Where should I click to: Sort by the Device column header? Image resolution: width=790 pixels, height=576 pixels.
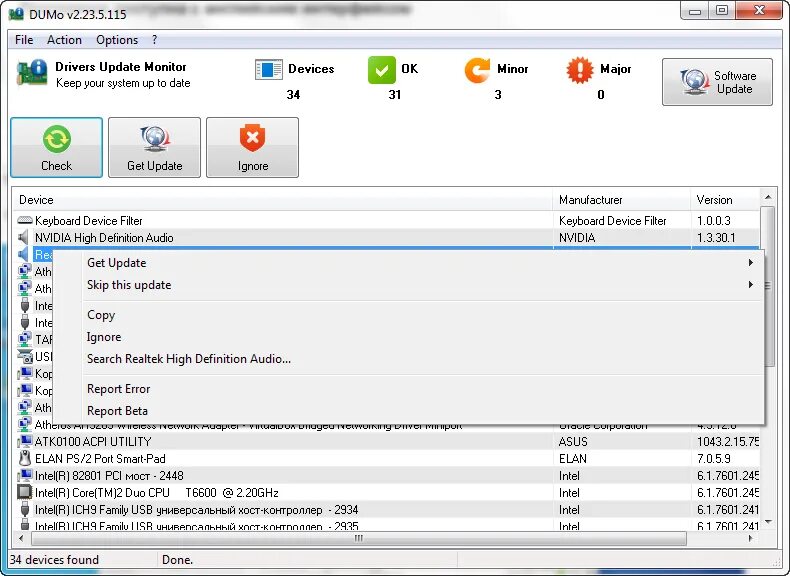[x=283, y=200]
